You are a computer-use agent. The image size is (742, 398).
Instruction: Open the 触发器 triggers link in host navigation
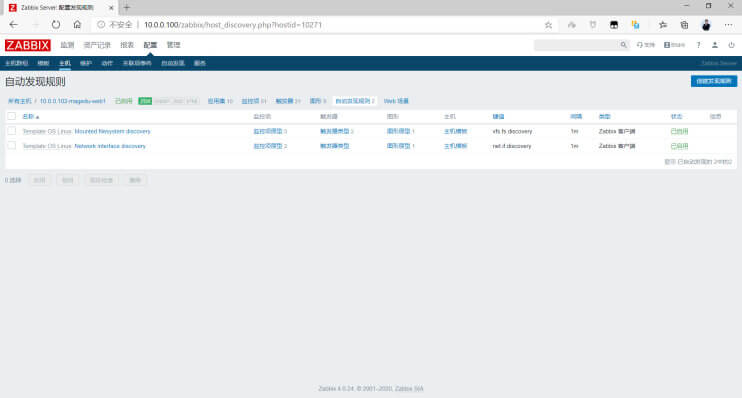tap(284, 101)
